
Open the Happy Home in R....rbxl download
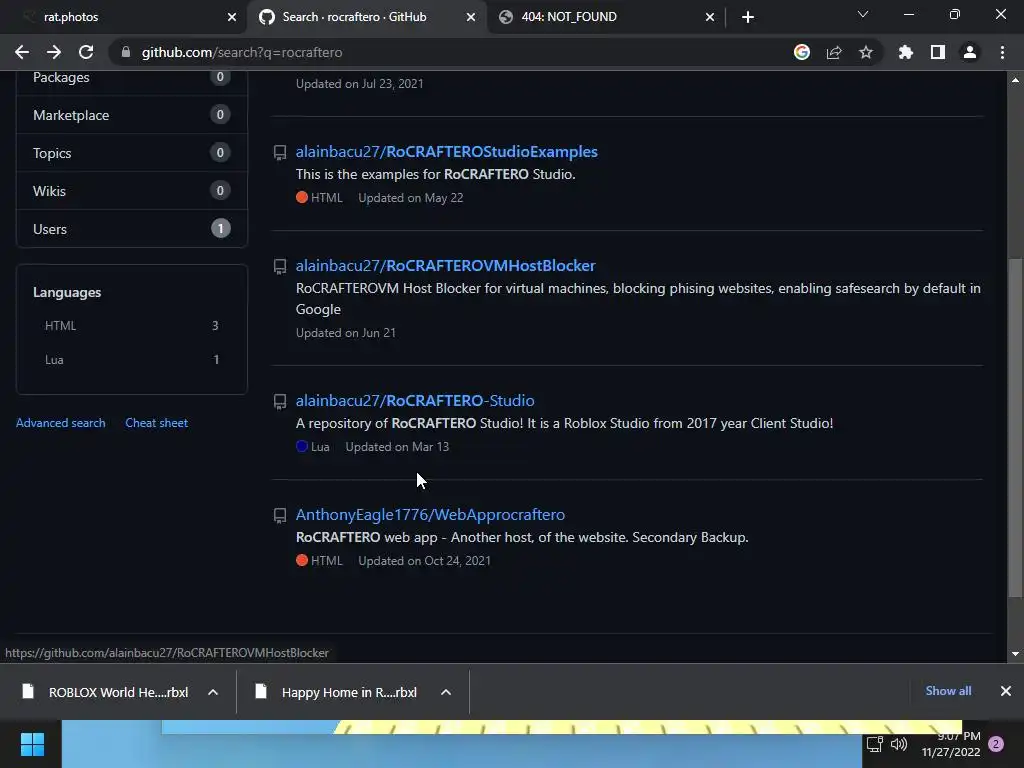[338, 692]
